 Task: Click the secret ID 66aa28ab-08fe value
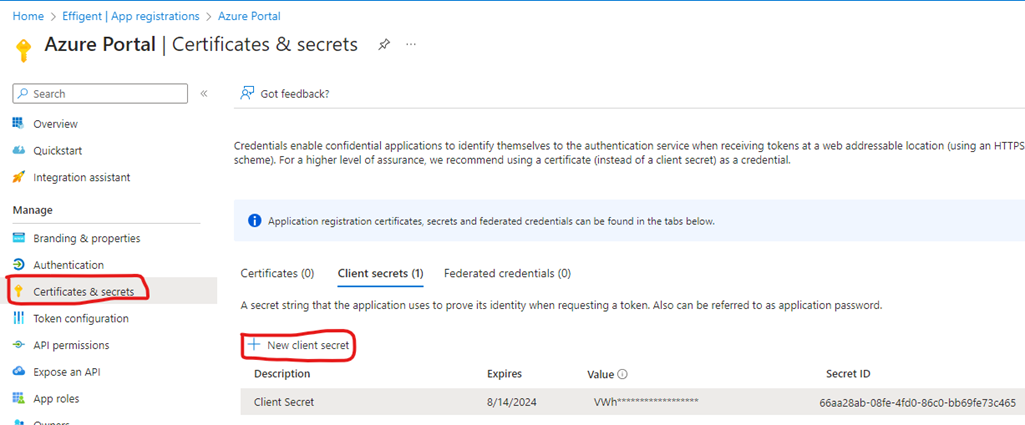pos(917,402)
